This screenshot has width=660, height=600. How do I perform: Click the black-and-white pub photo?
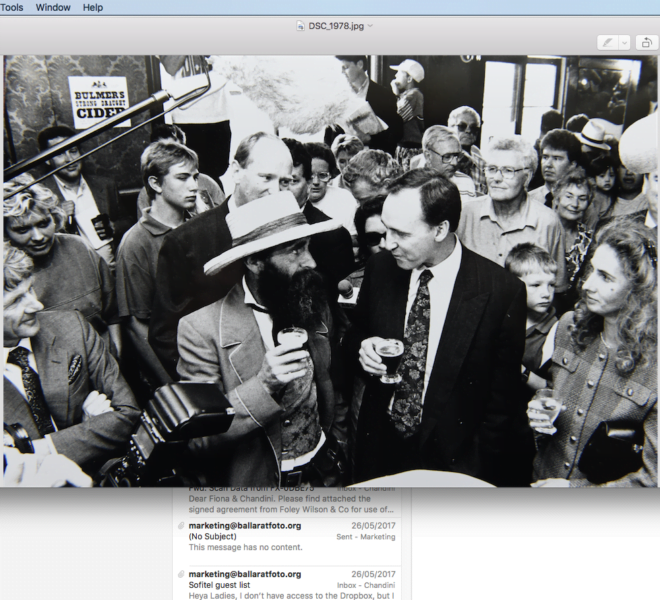[x=330, y=270]
